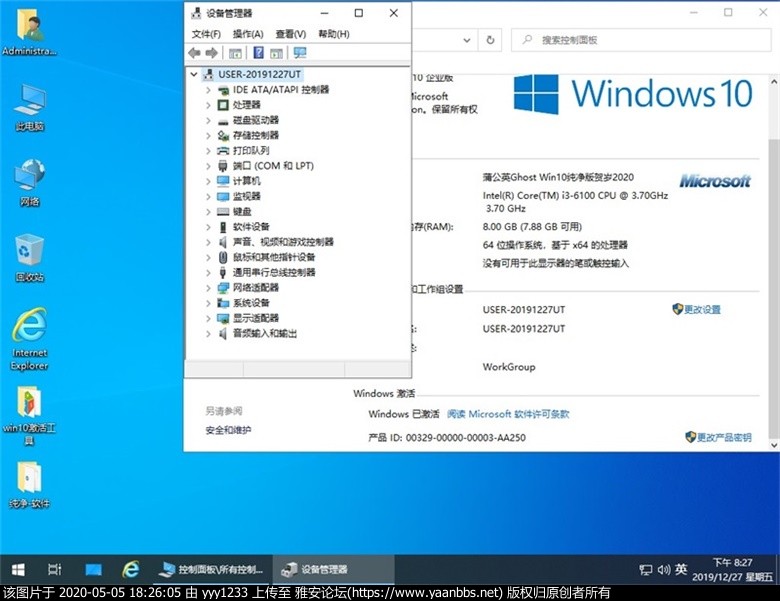780x601 pixels.
Task: Select the 此电脑 desktop icon
Action: coord(29,107)
